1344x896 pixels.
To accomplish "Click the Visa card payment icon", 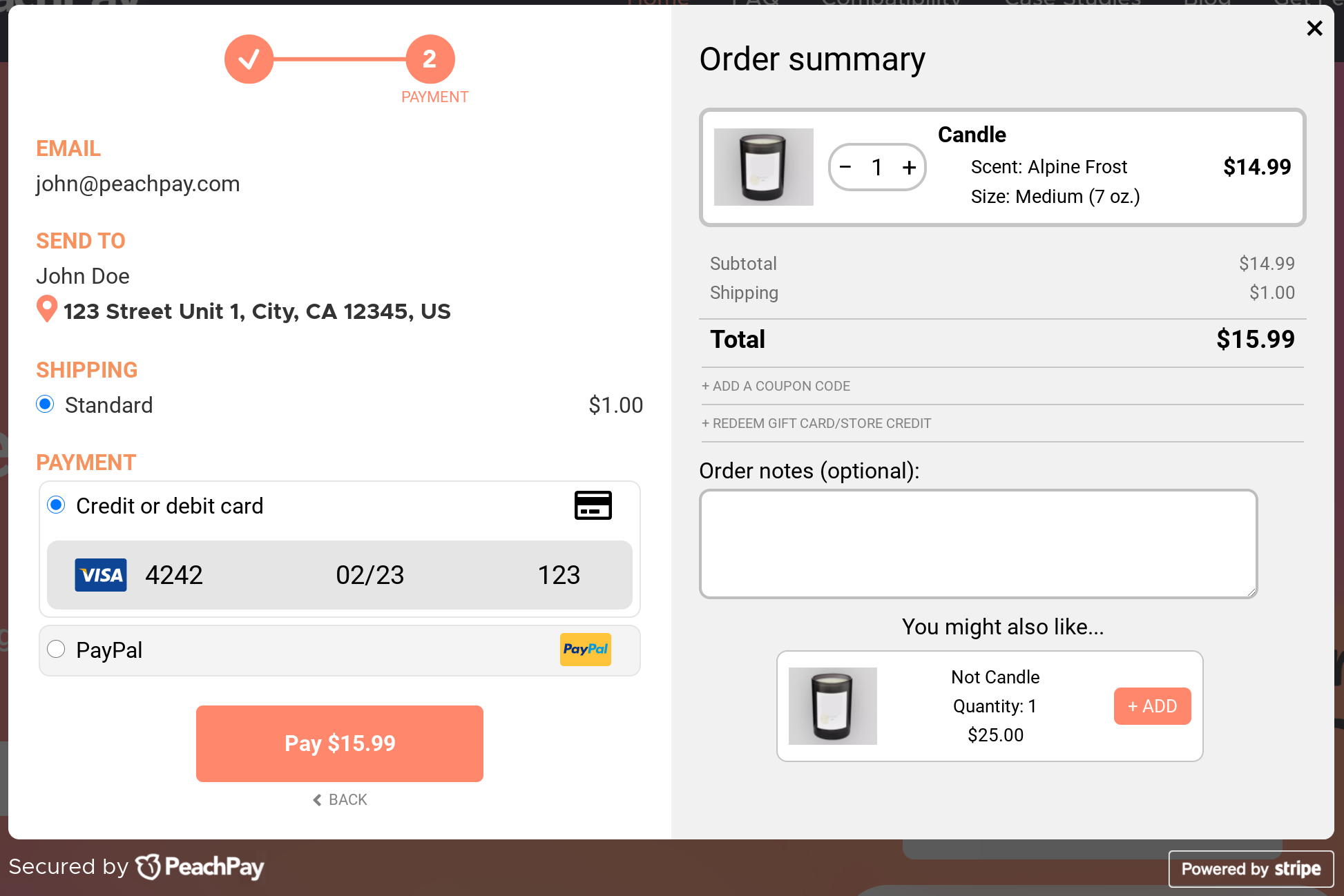I will coord(101,575).
